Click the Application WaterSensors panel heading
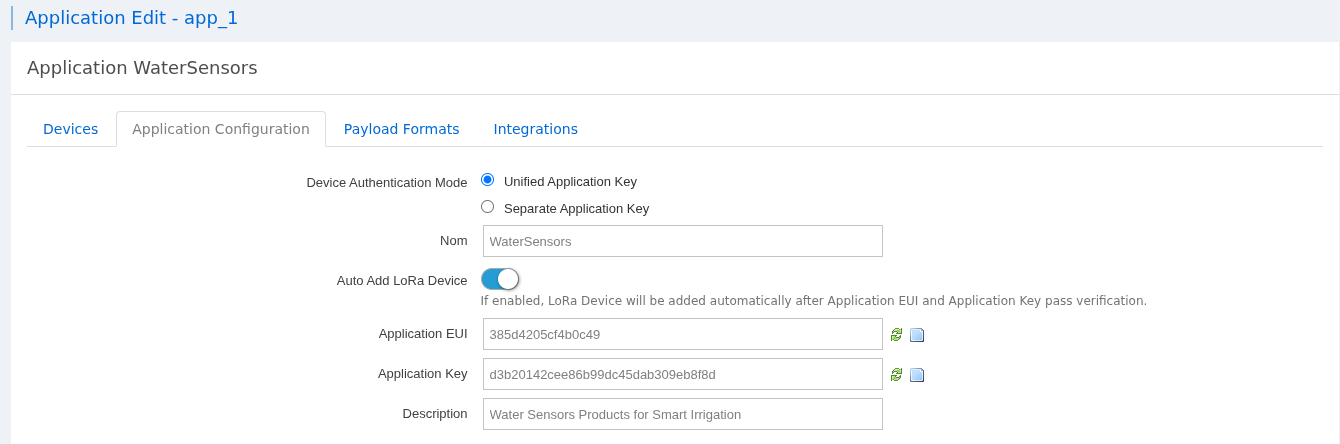1340x444 pixels. point(142,68)
